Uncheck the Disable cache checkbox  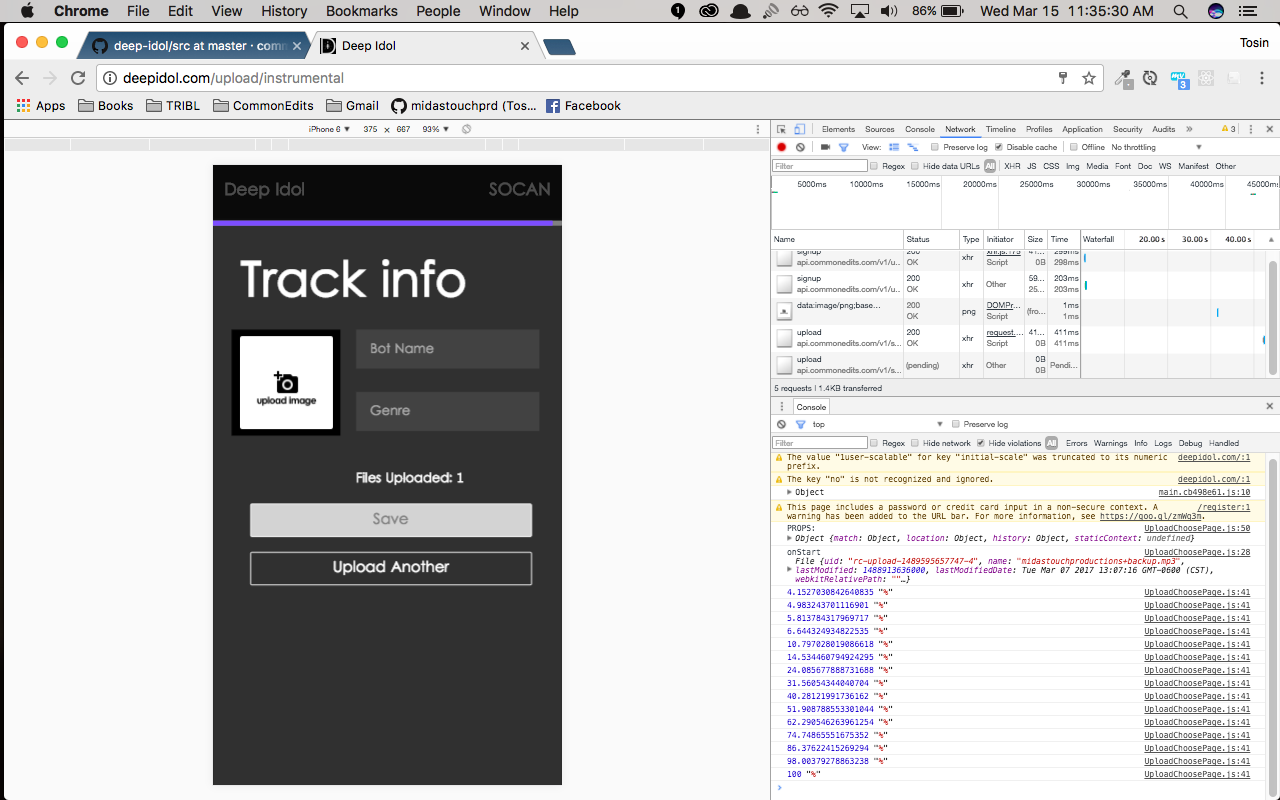tap(998, 147)
